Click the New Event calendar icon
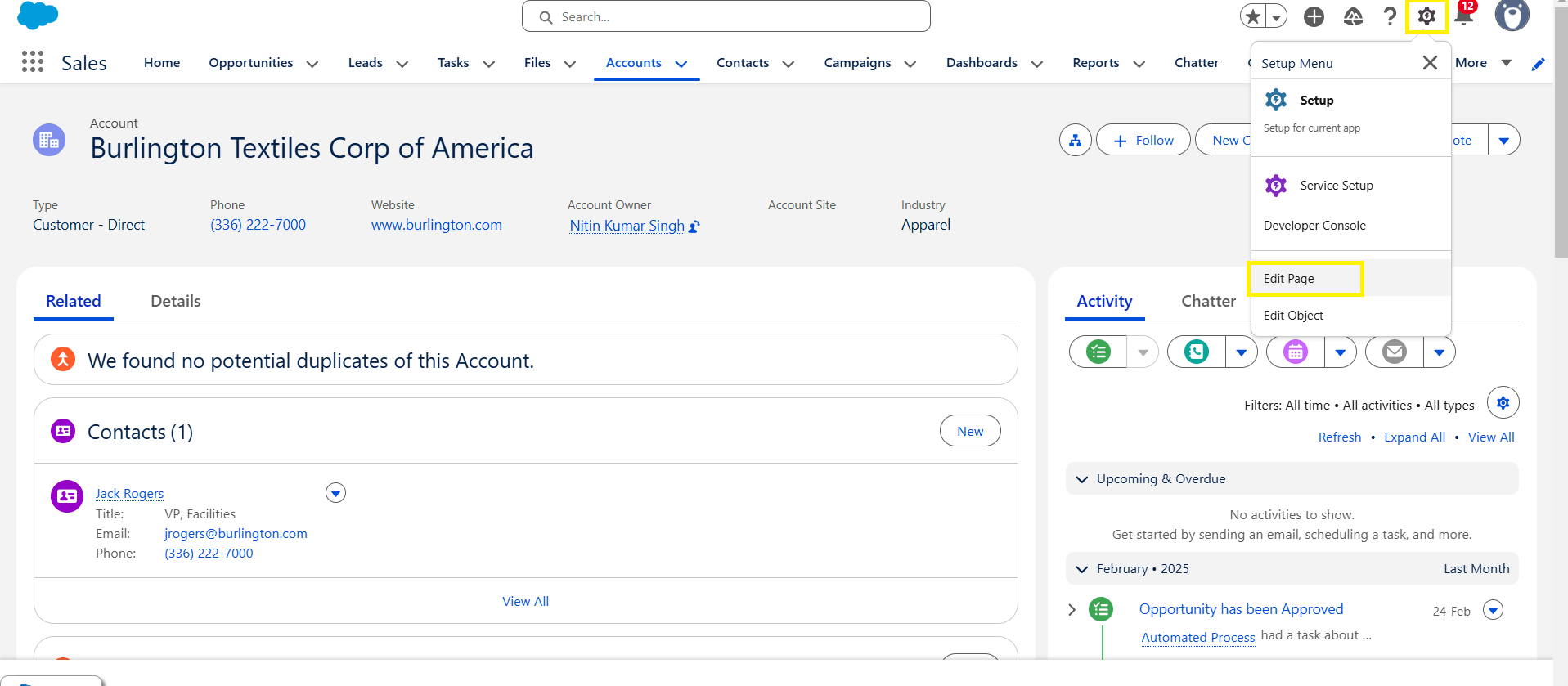Image resolution: width=1568 pixels, height=686 pixels. [1296, 352]
